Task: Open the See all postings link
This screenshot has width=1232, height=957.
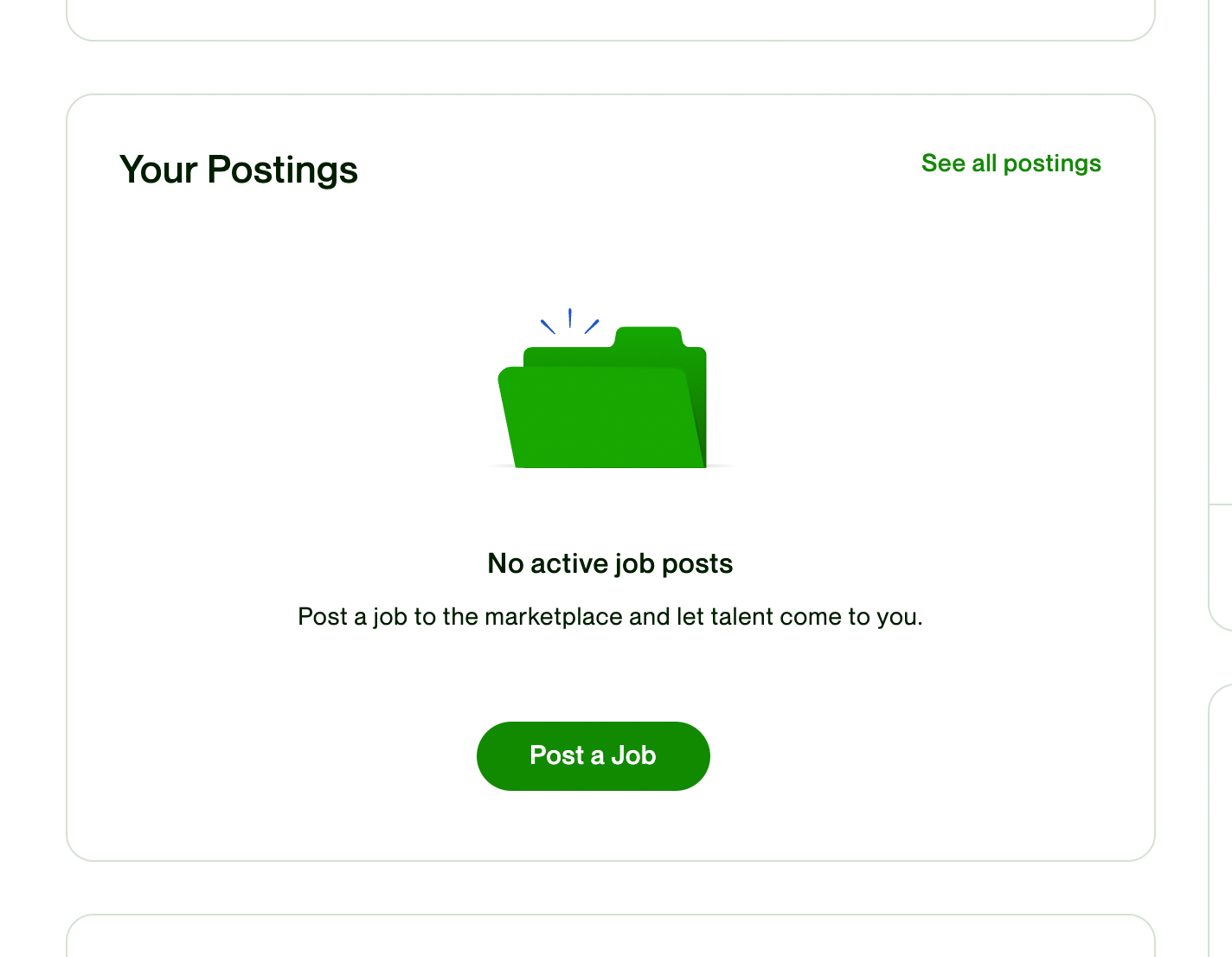Action: click(1011, 164)
